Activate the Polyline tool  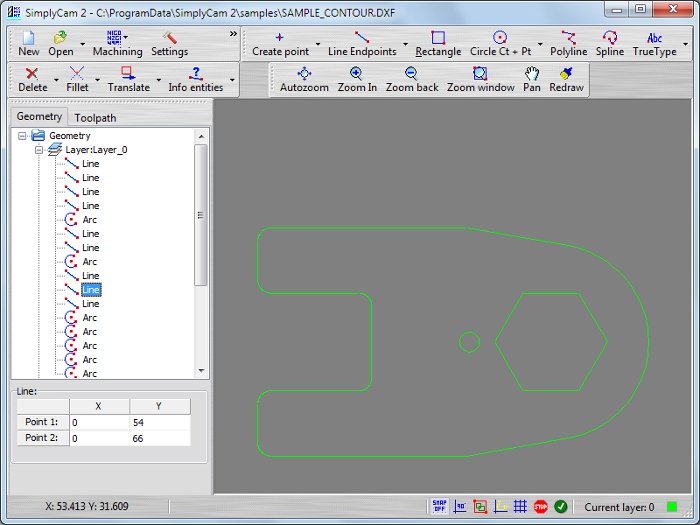[568, 43]
